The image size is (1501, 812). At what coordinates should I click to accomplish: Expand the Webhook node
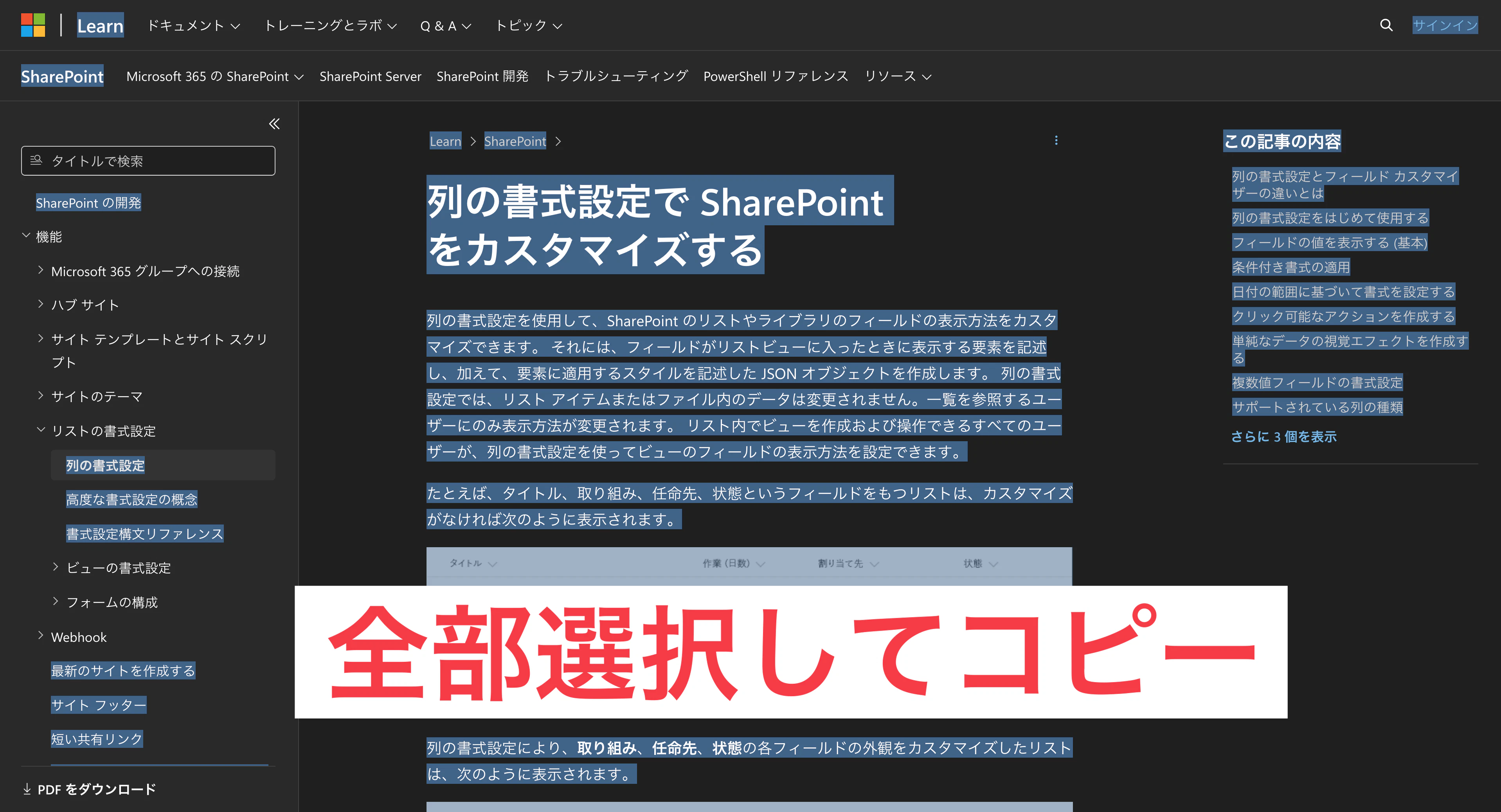(41, 636)
